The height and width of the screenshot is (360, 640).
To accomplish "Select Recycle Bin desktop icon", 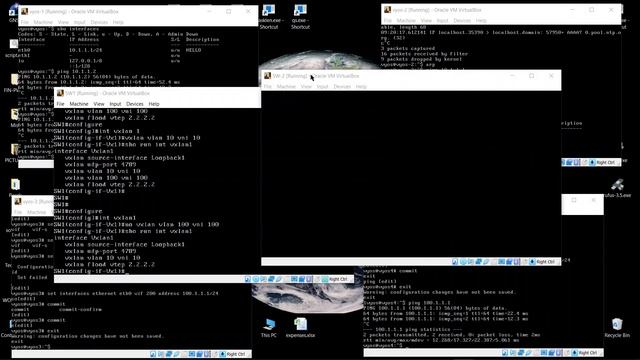I will (617, 328).
